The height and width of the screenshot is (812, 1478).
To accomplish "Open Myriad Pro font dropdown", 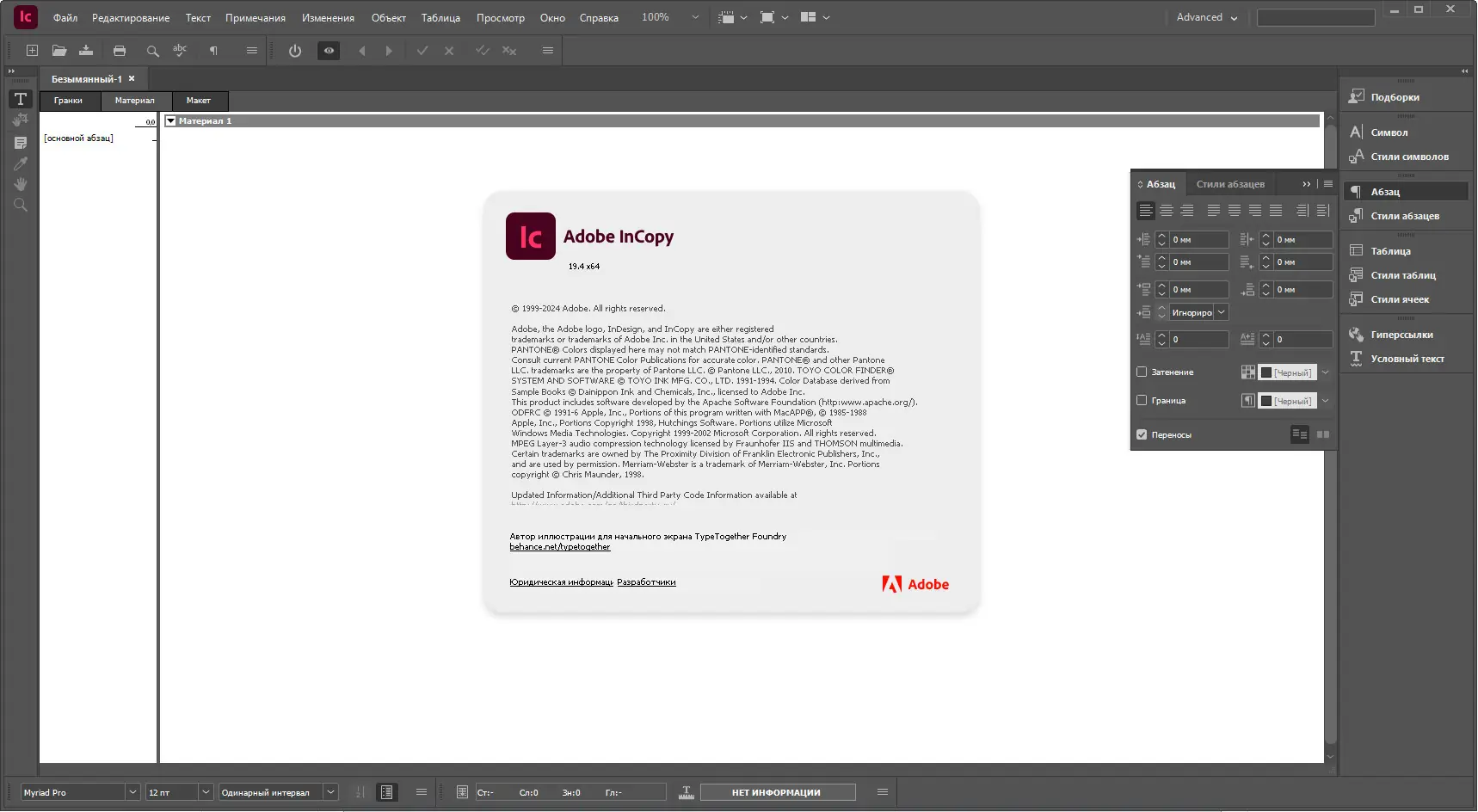I will coord(132,792).
